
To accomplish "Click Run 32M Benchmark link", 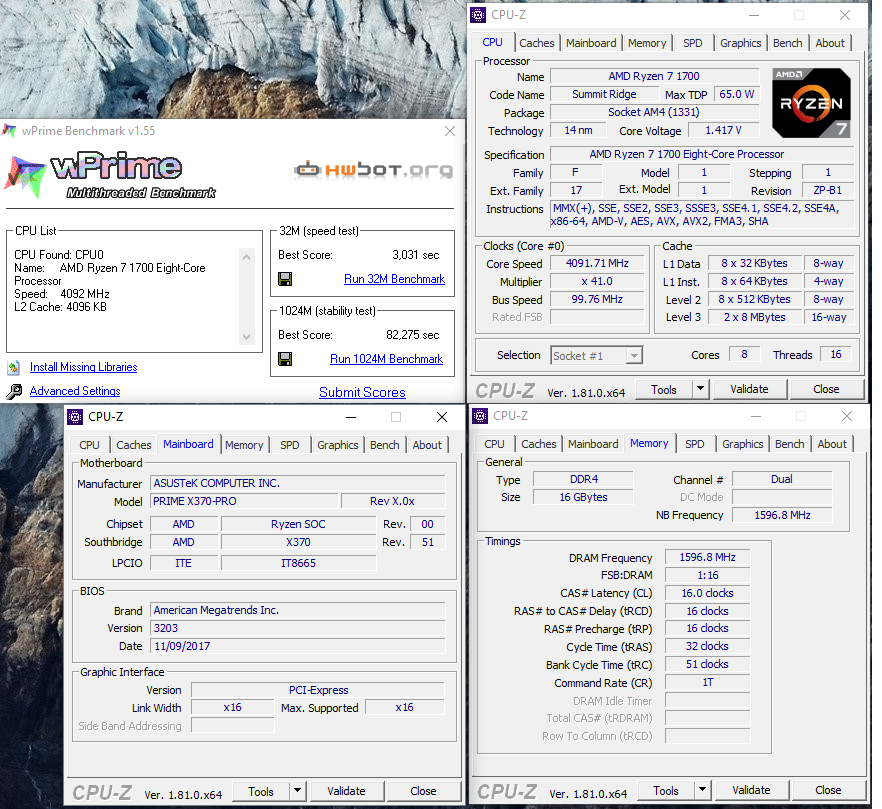I will coord(394,279).
